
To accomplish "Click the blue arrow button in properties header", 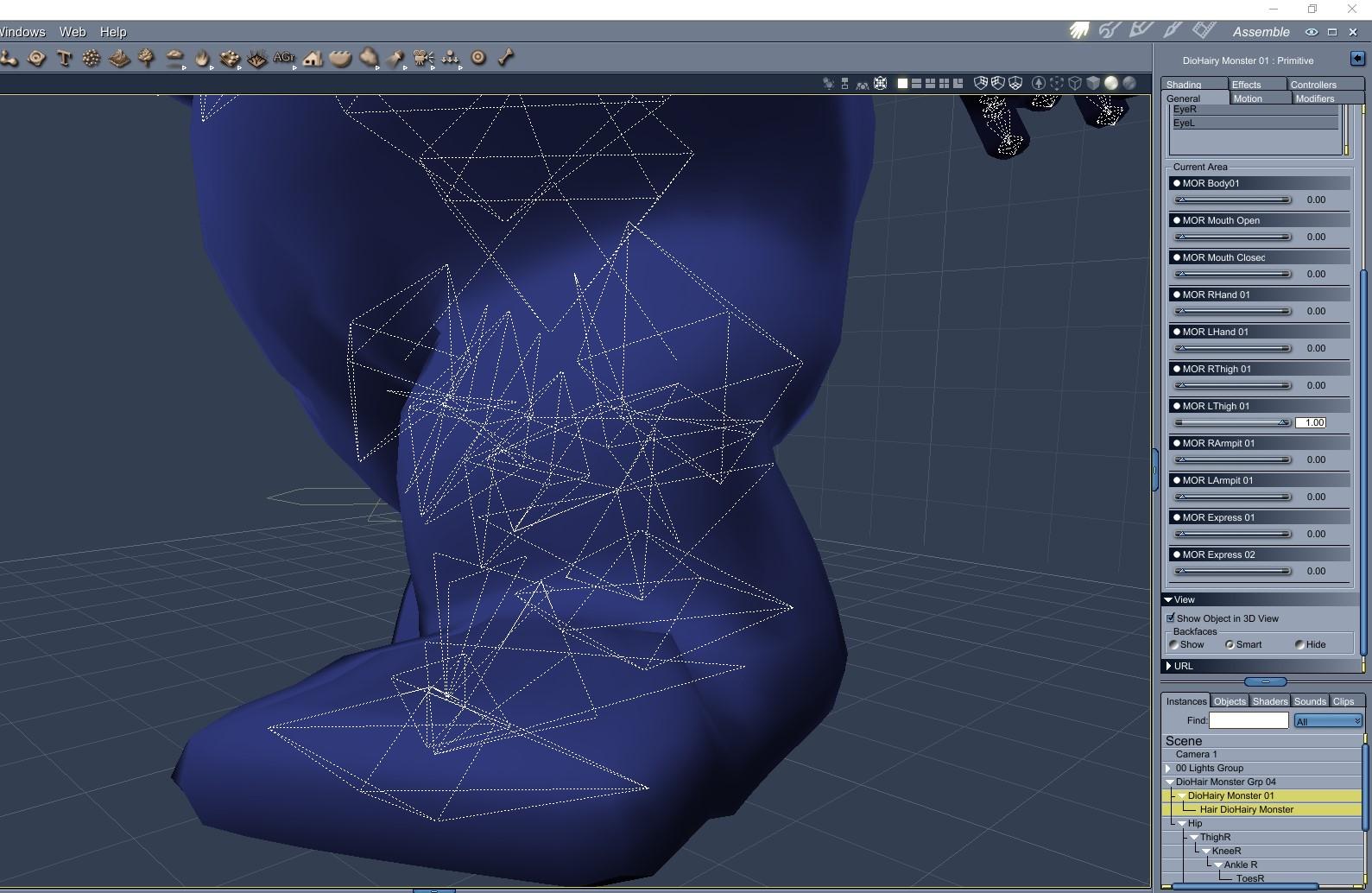I will click(x=1357, y=59).
